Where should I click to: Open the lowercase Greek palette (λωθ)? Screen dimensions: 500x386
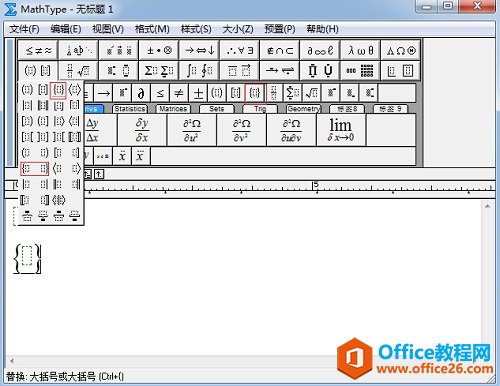[x=360, y=50]
